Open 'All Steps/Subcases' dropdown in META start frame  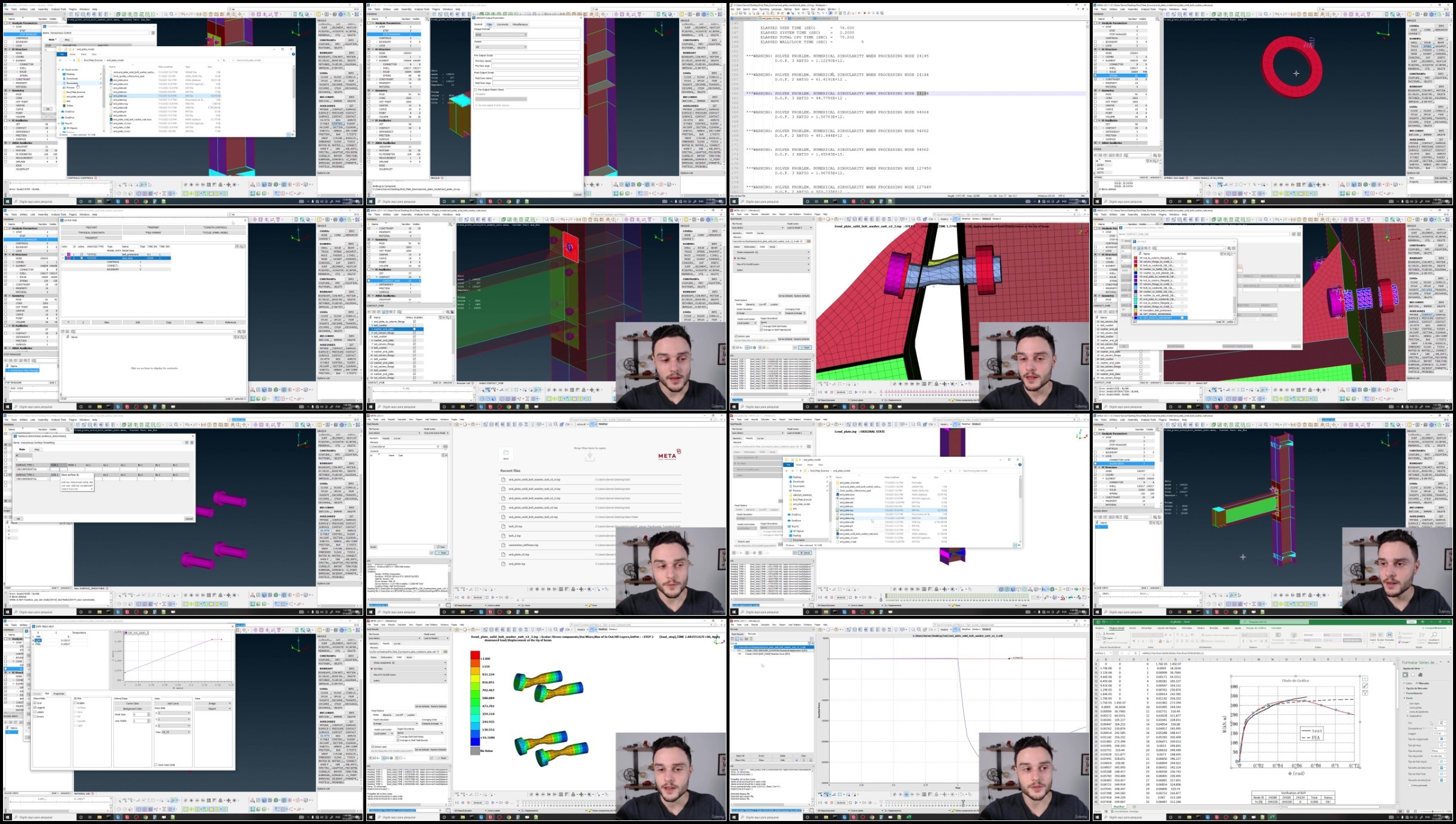470,605
